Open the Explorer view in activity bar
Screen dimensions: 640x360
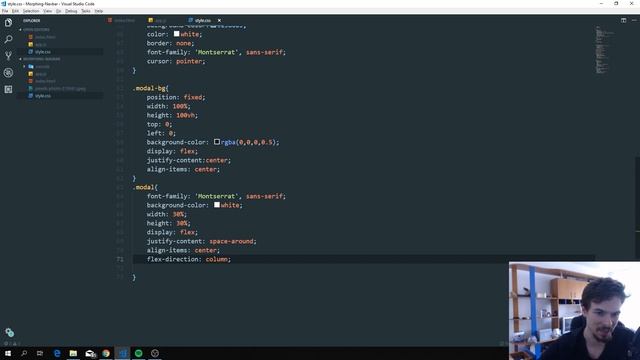click(x=8, y=22)
